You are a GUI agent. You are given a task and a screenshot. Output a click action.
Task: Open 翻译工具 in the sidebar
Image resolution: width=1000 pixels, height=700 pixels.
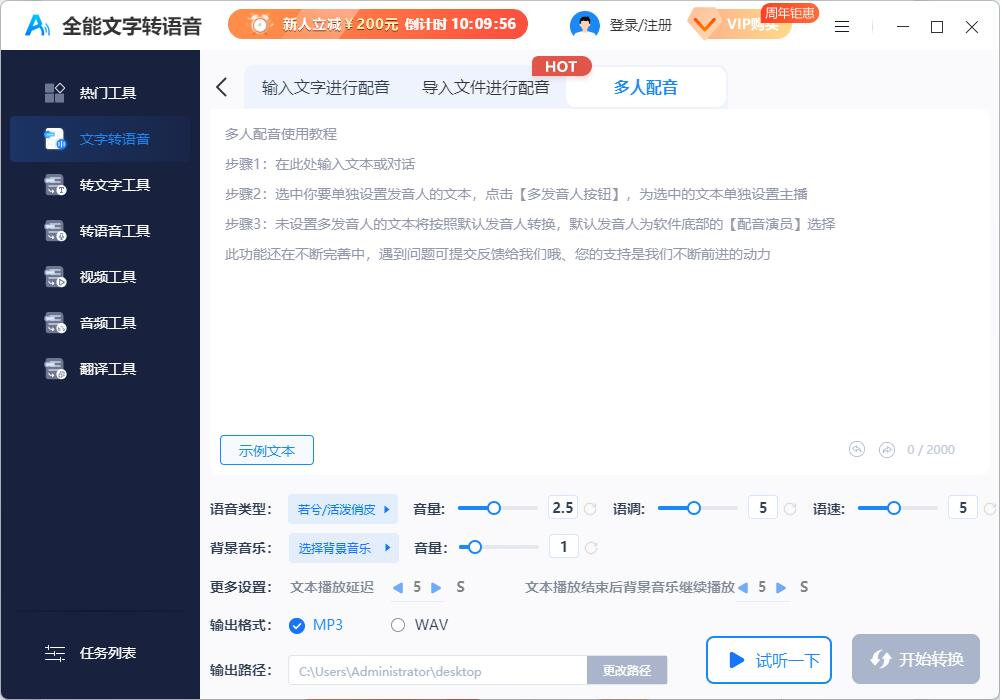coord(100,368)
